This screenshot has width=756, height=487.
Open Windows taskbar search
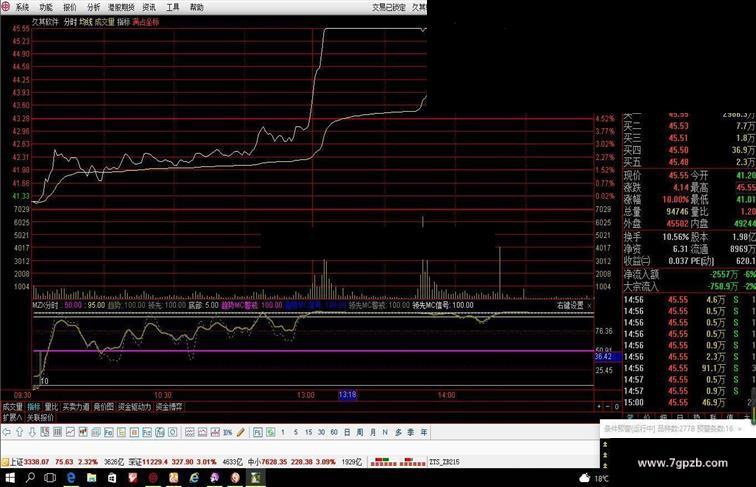30,478
